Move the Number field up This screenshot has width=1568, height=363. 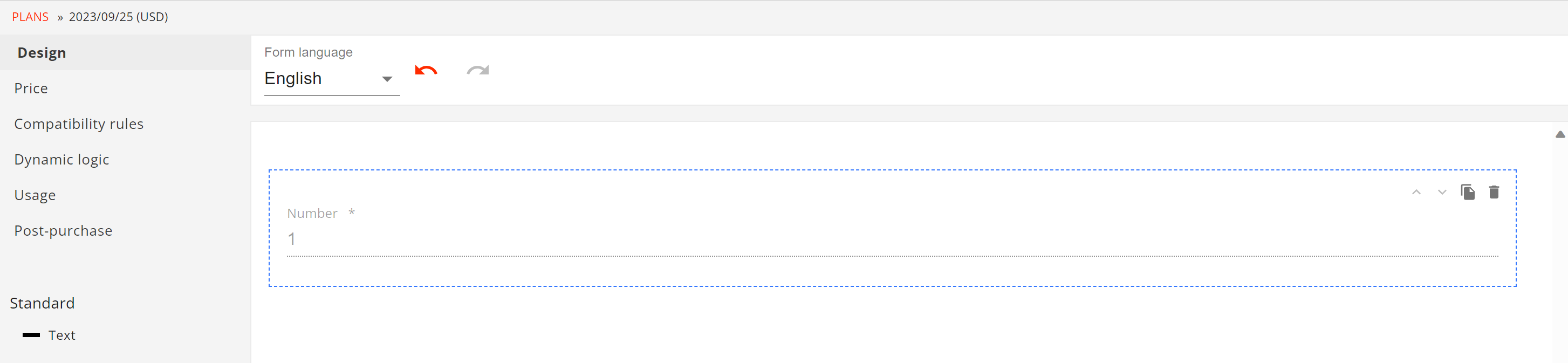point(1416,193)
